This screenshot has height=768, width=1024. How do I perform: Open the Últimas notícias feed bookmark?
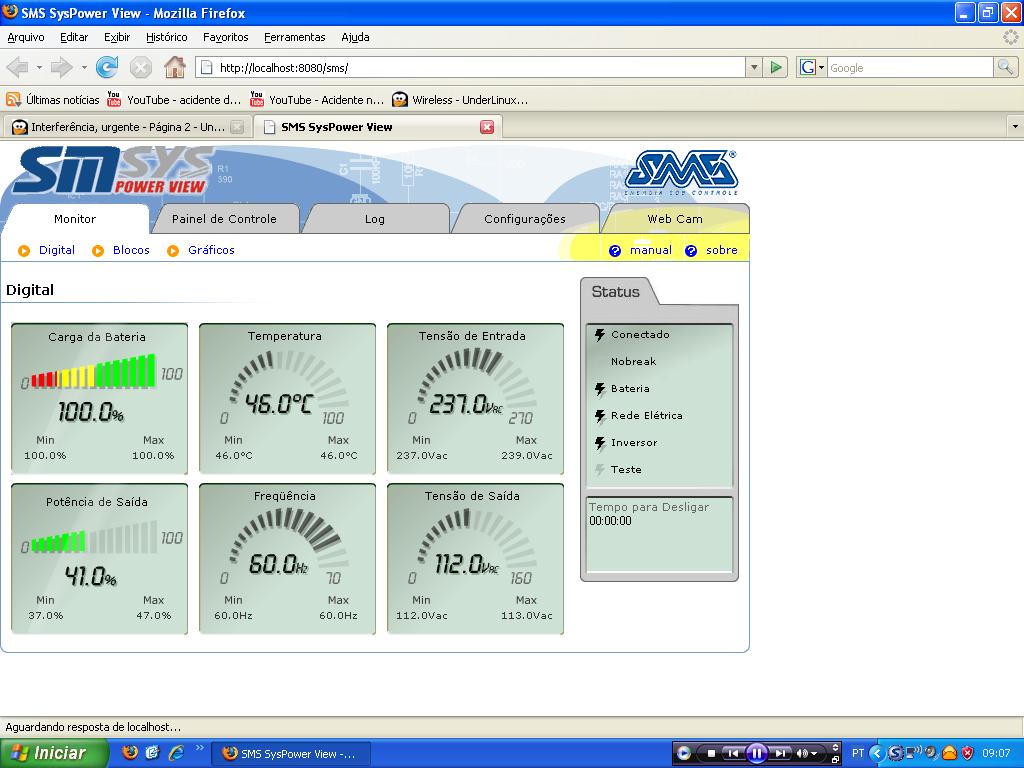[x=53, y=100]
